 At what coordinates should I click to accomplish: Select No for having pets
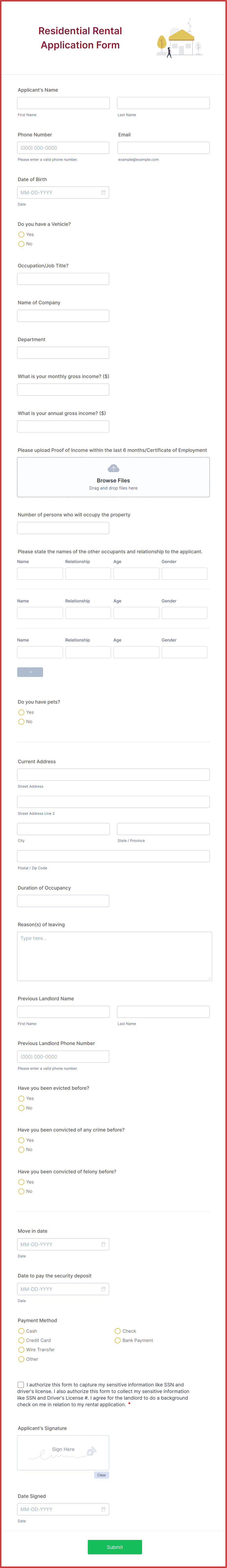21,721
